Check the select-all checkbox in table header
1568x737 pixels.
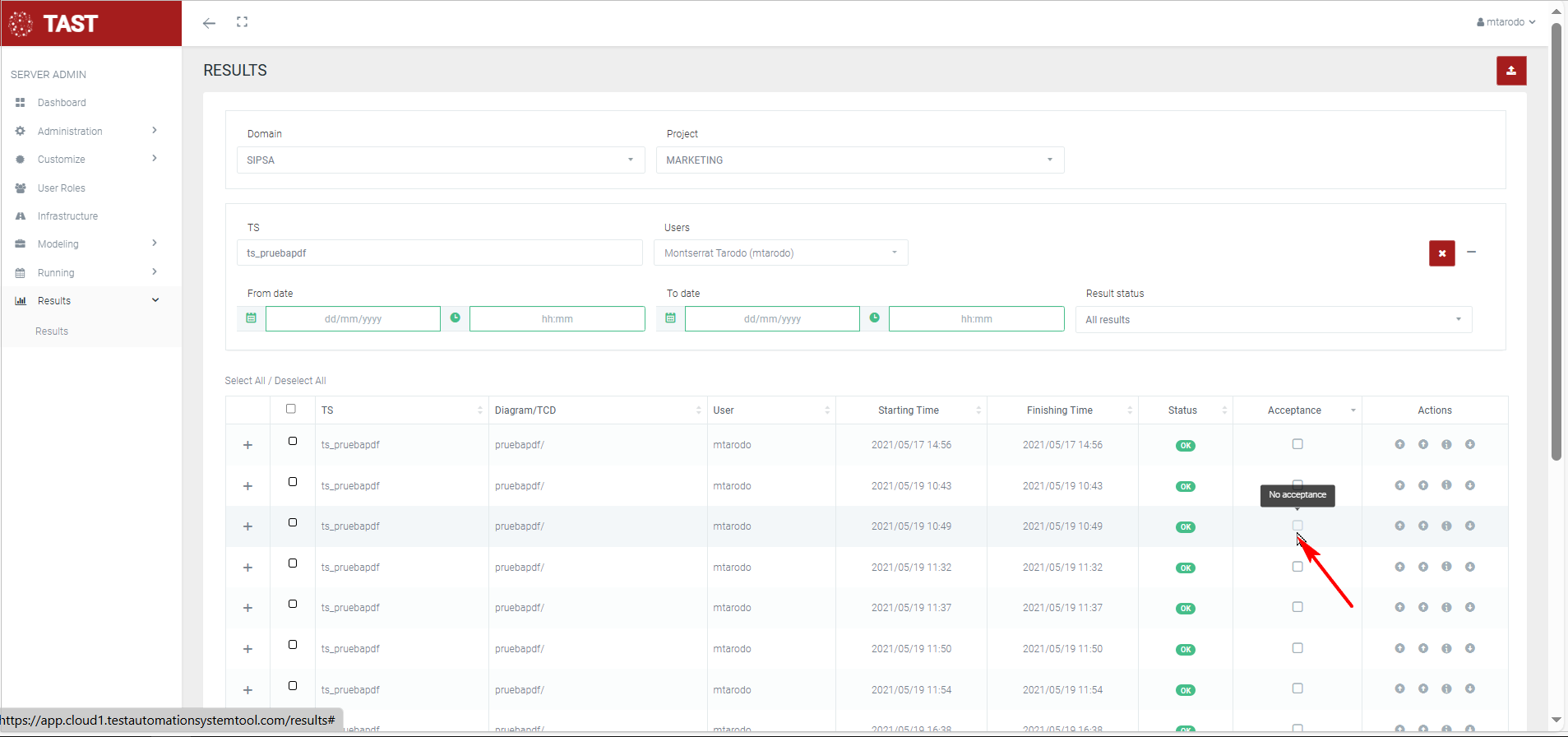point(291,409)
